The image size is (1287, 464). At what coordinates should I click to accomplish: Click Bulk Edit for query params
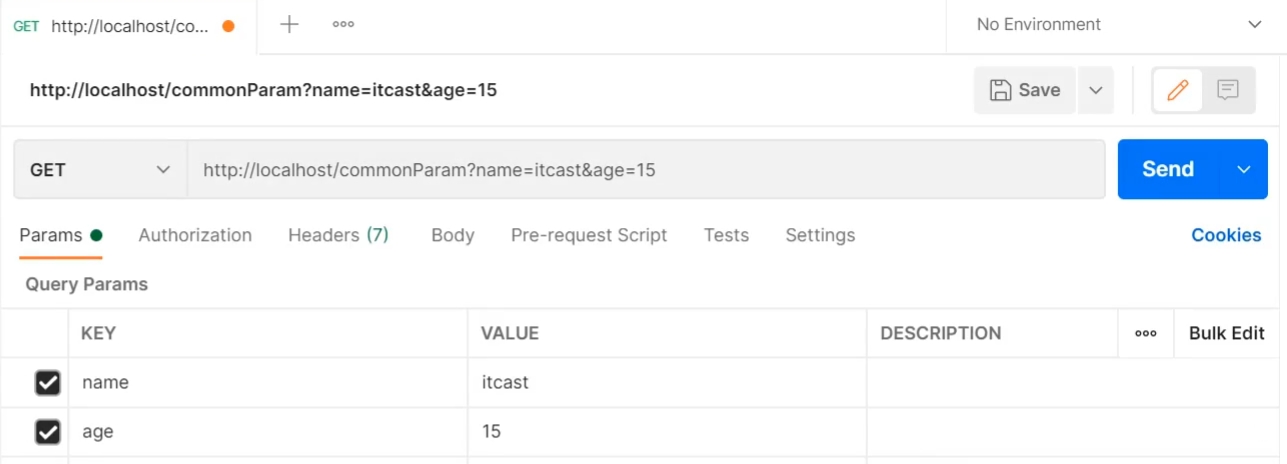point(1226,334)
